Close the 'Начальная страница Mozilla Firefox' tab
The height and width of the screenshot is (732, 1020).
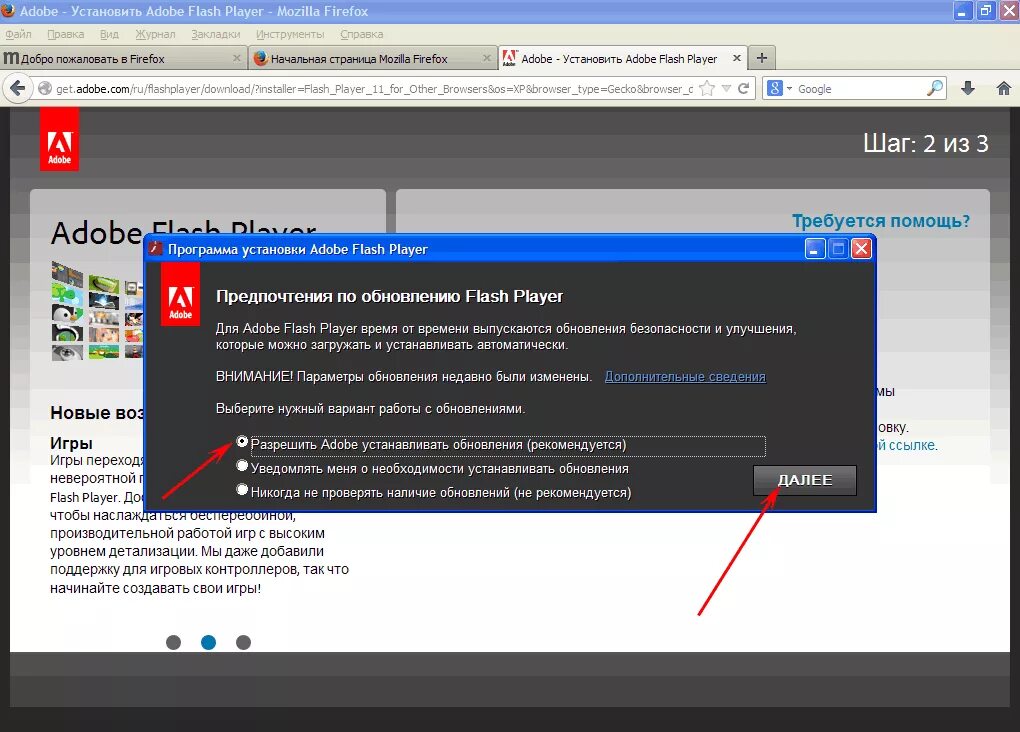[487, 58]
